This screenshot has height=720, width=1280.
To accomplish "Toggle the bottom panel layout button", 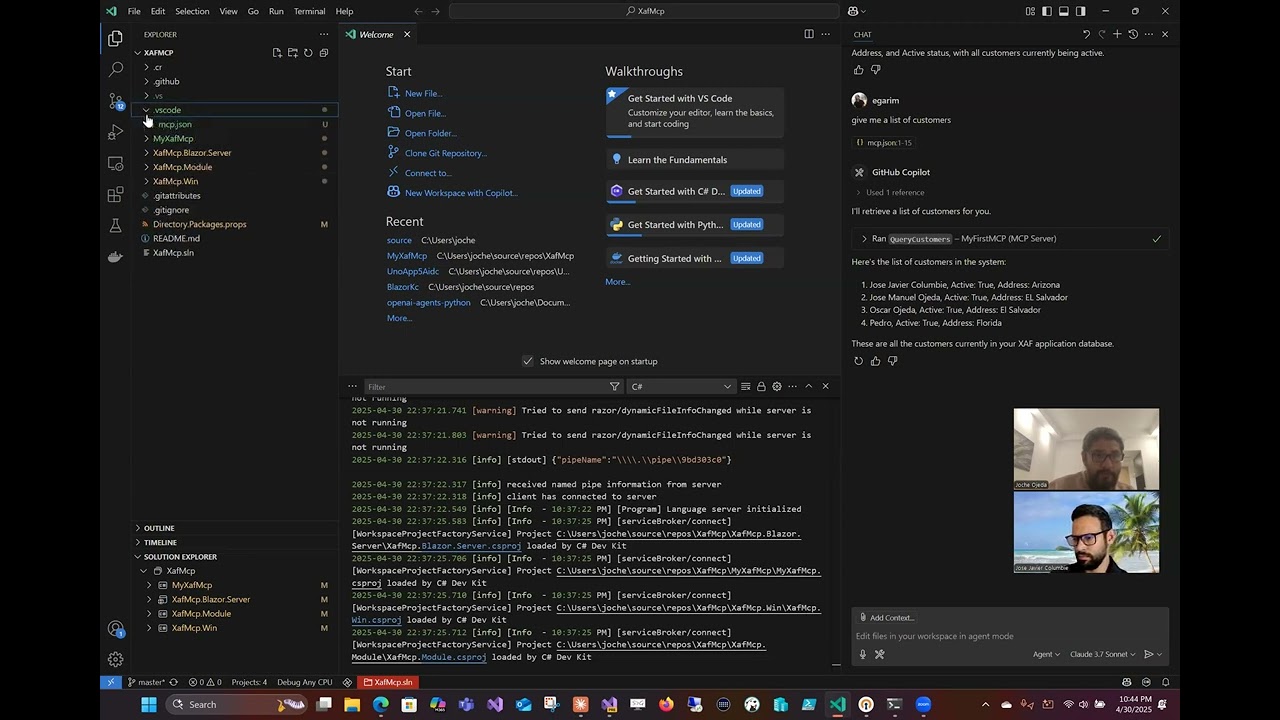I will pyautogui.click(x=1064, y=11).
